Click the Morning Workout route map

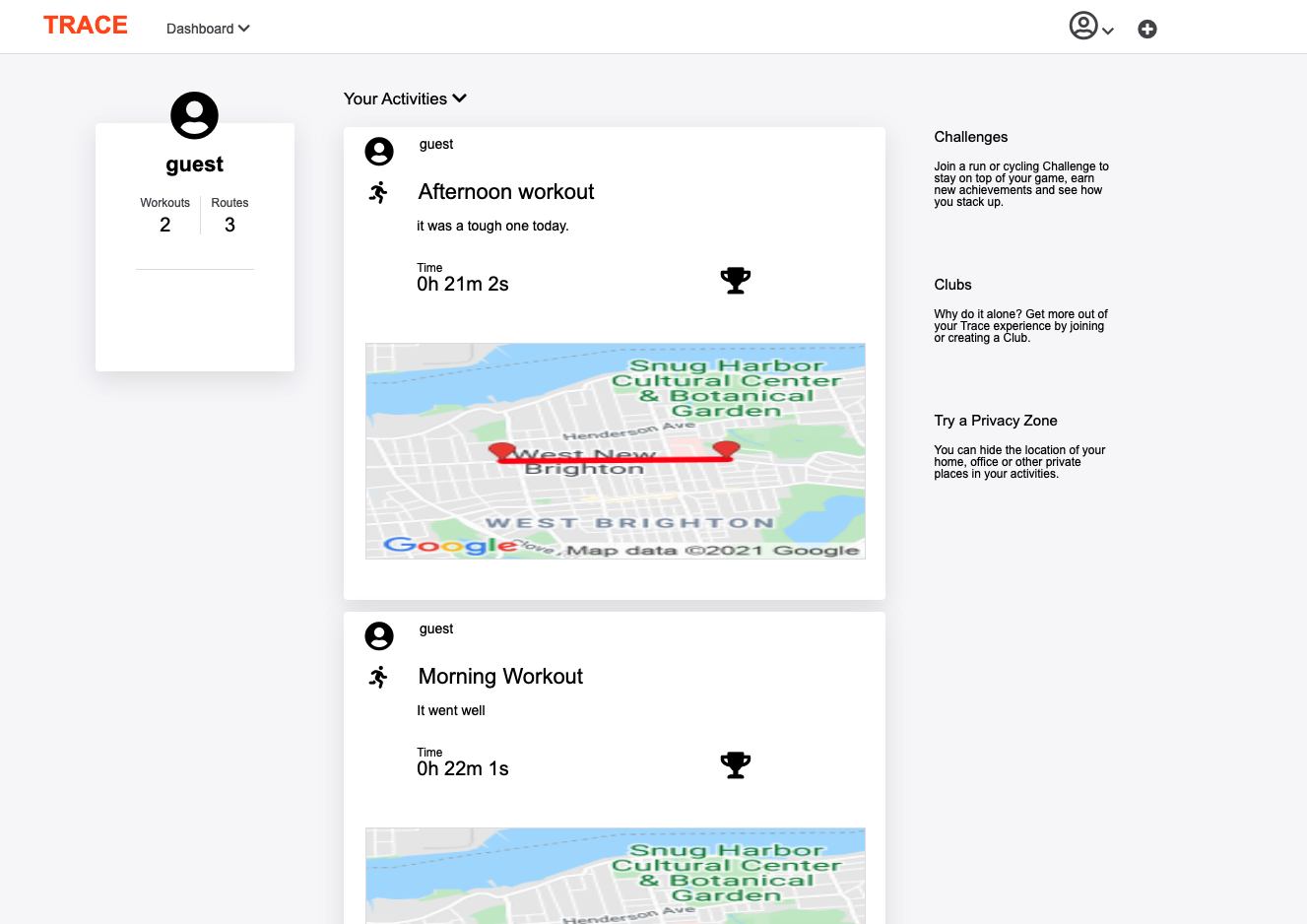(616, 876)
